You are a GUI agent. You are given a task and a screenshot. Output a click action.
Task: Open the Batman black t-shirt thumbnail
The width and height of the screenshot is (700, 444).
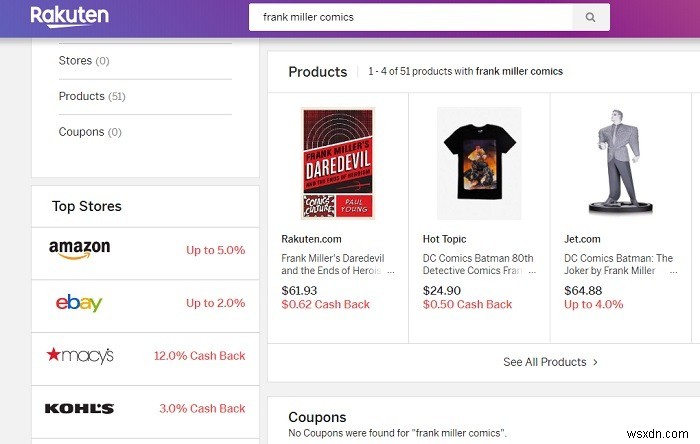point(479,163)
